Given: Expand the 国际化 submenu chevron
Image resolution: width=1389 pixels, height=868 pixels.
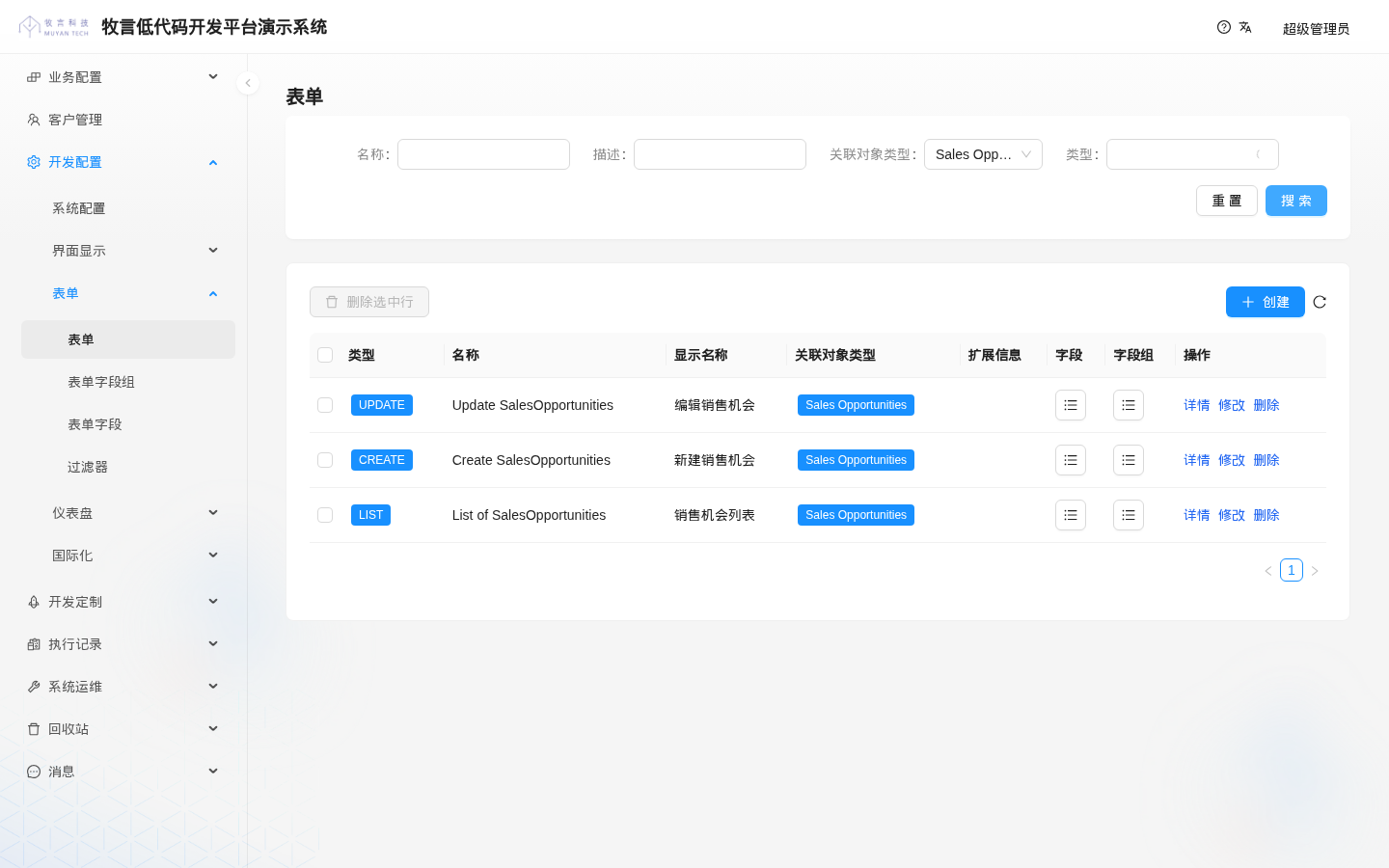Looking at the screenshot, I should 213,556.
